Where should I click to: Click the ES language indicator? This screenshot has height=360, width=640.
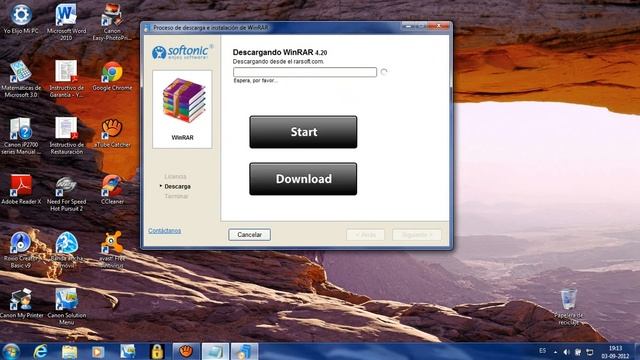(x=542, y=351)
